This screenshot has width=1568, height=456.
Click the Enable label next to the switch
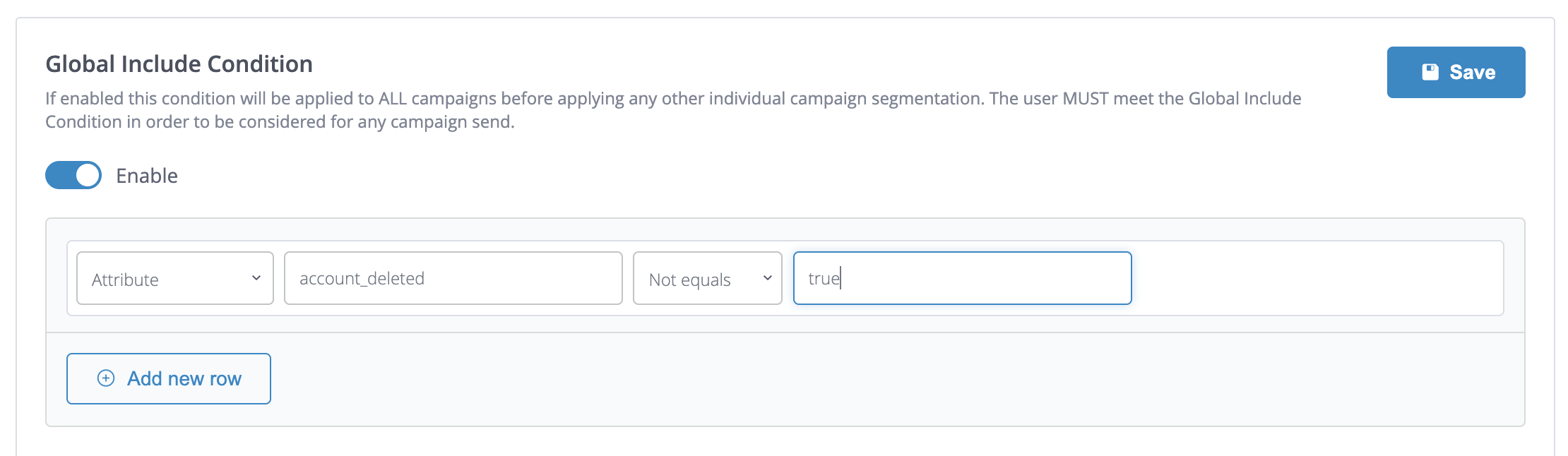(147, 176)
